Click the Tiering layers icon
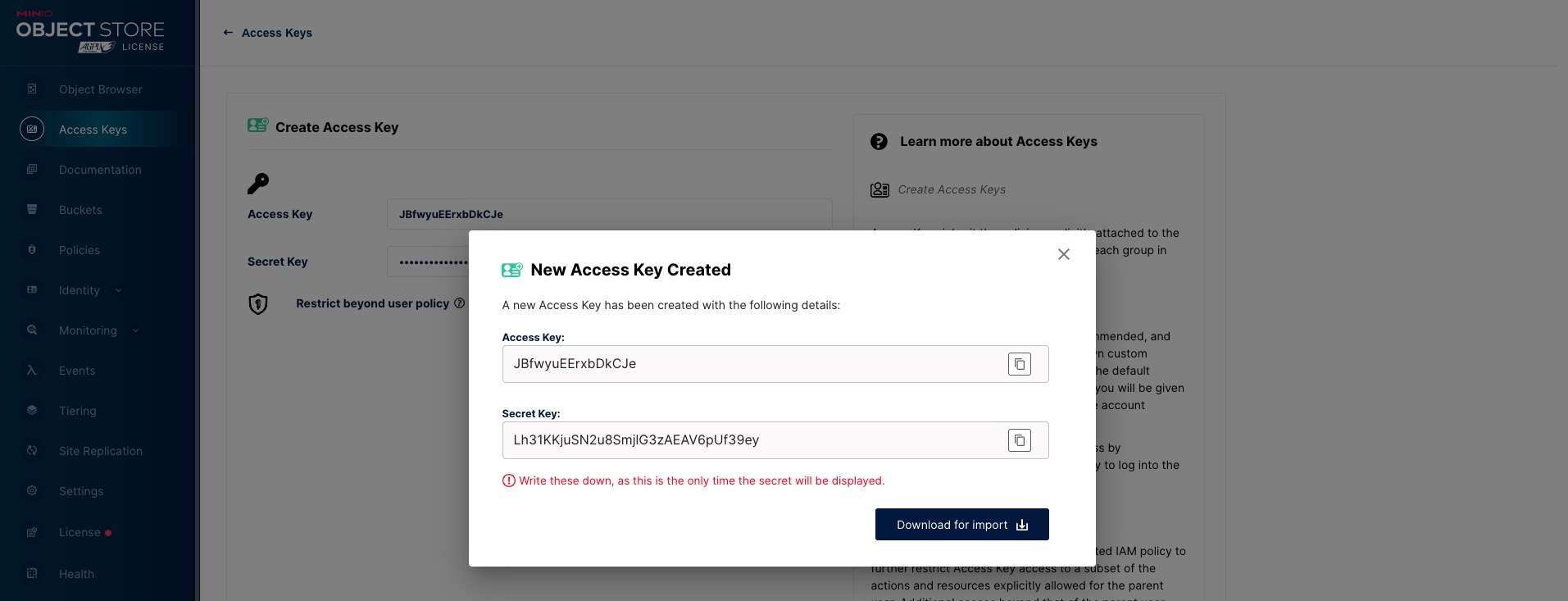Image resolution: width=1568 pixels, height=601 pixels. (x=32, y=411)
